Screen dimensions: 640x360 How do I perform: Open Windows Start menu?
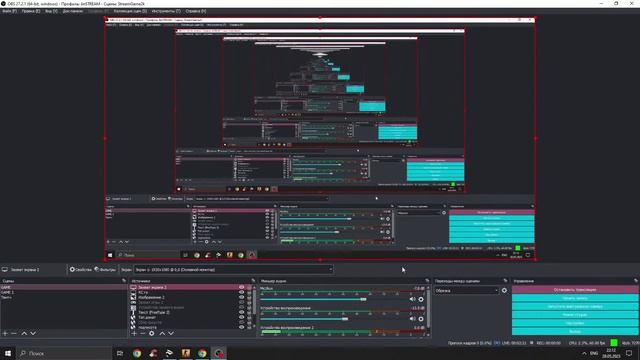point(8,353)
